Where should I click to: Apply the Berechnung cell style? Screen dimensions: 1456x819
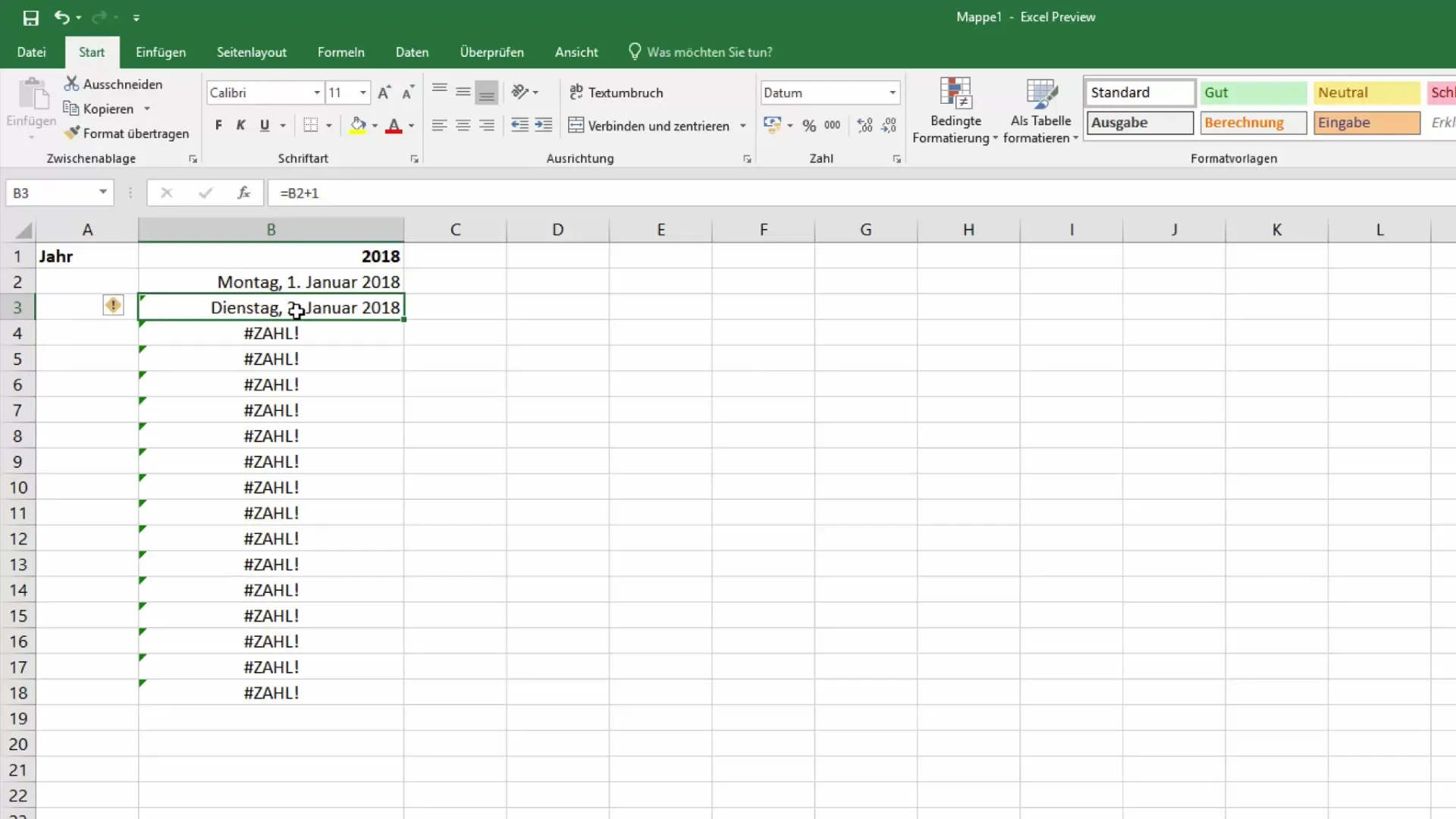[1254, 123]
